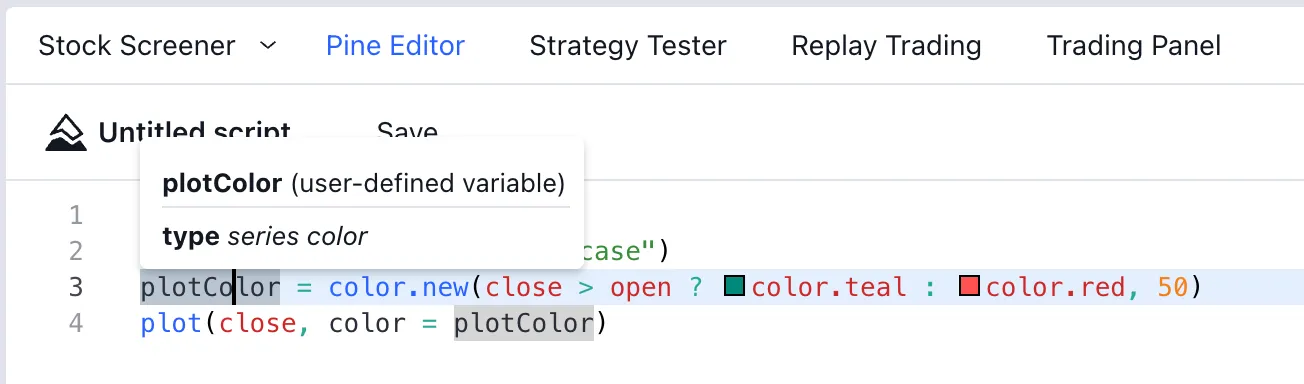Switch to the Pine Editor tab
This screenshot has height=384, width=1304.
(x=395, y=46)
